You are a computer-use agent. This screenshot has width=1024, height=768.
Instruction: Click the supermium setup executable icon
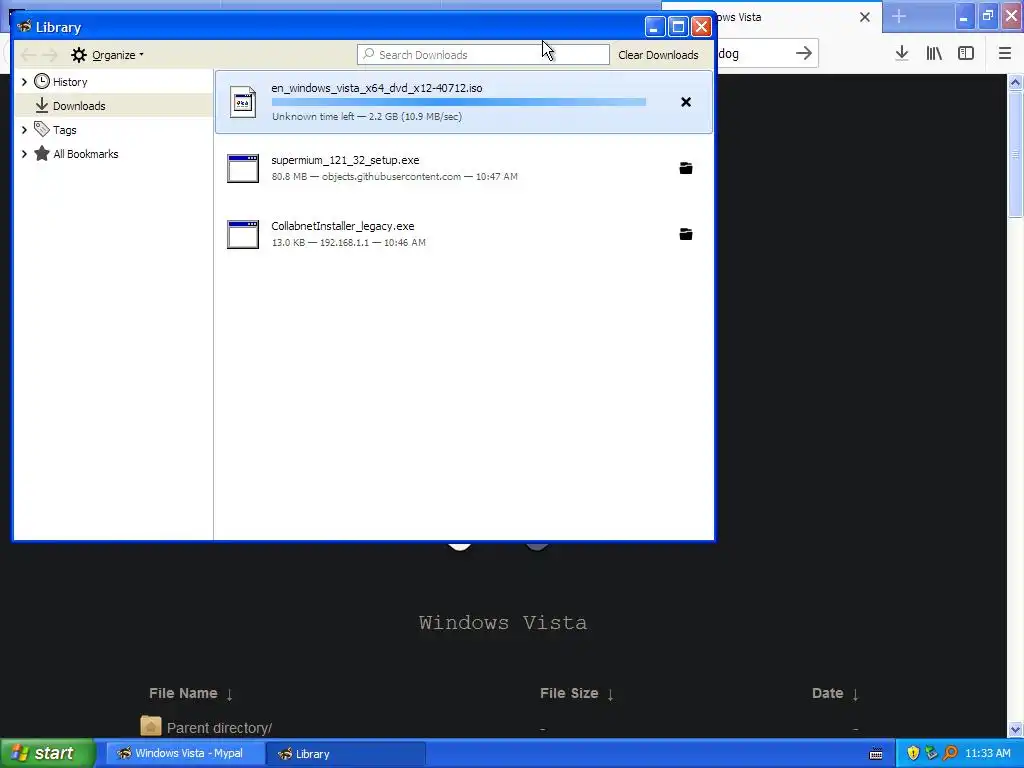click(243, 168)
